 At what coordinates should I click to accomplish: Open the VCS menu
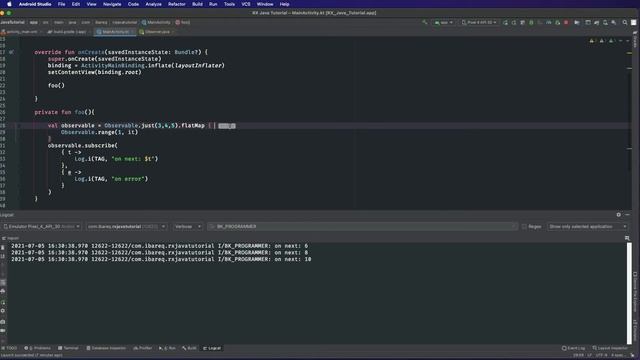tap(246, 4)
